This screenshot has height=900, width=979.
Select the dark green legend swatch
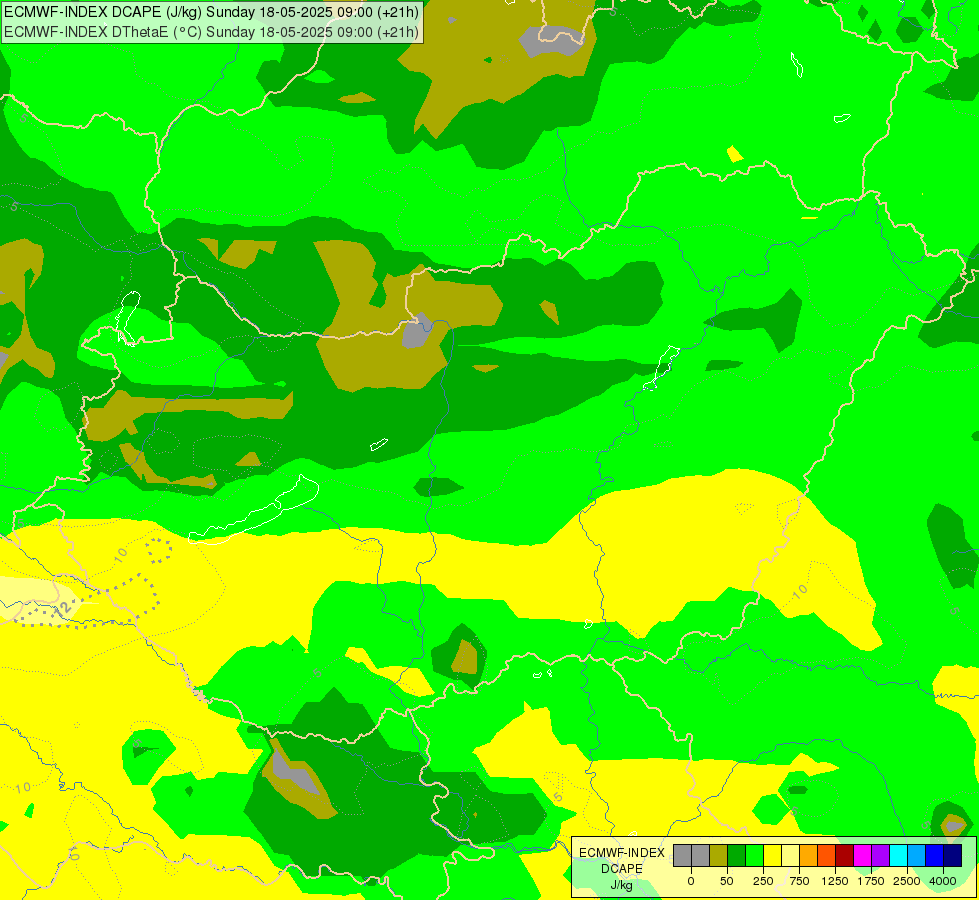coord(737,856)
